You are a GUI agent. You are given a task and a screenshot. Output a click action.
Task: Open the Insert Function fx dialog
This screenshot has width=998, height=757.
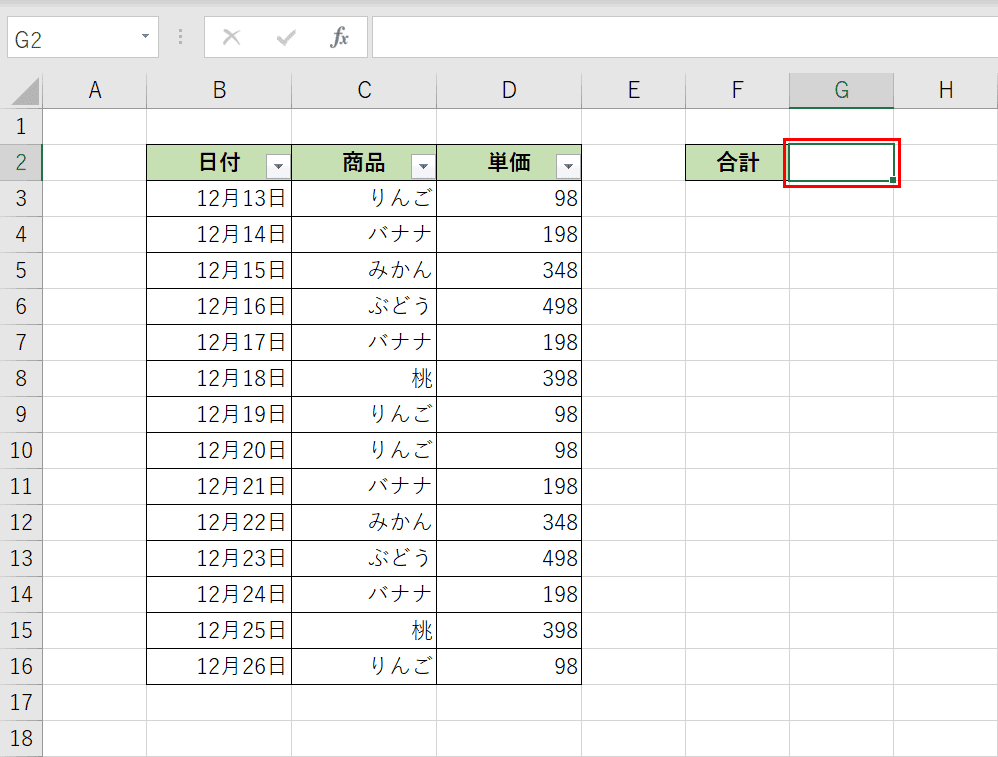339,38
